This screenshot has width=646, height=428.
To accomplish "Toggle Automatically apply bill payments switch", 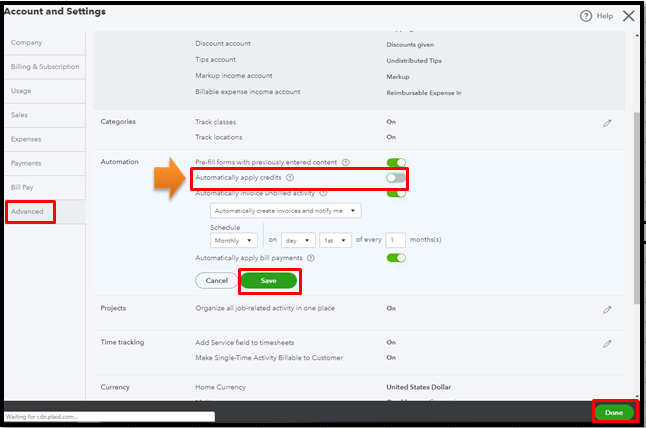I will tap(396, 258).
